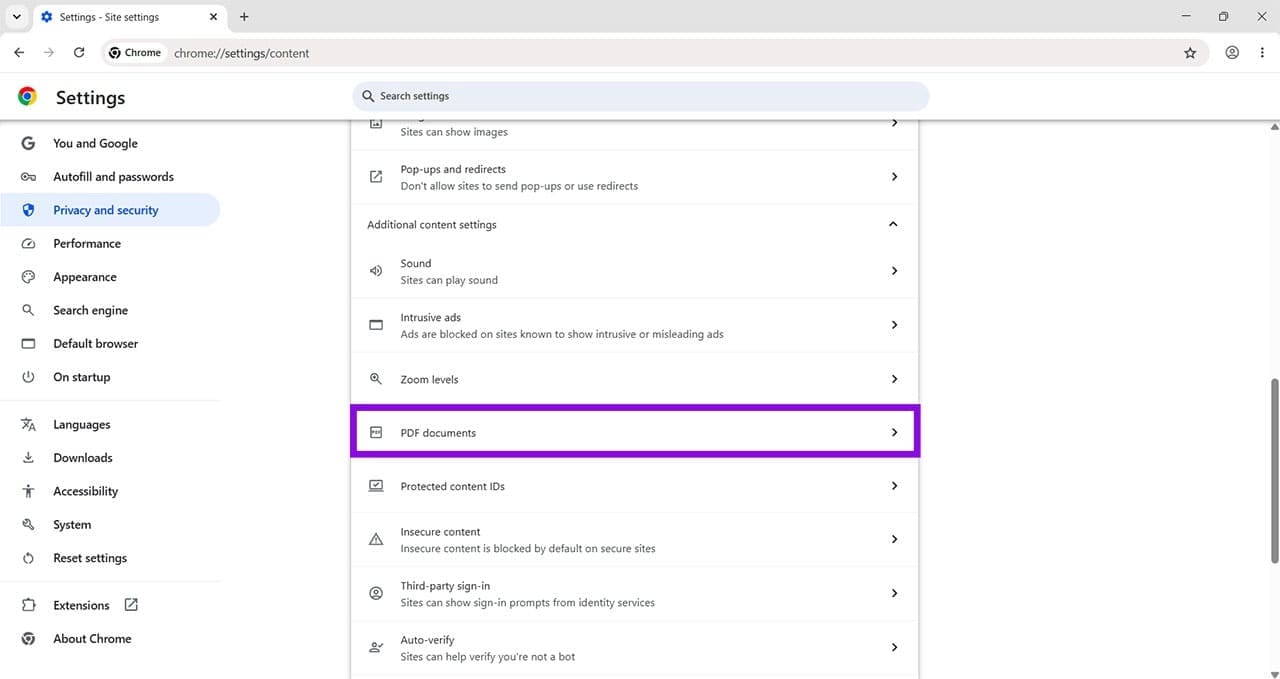Click the Protected content IDs icon

(376, 486)
